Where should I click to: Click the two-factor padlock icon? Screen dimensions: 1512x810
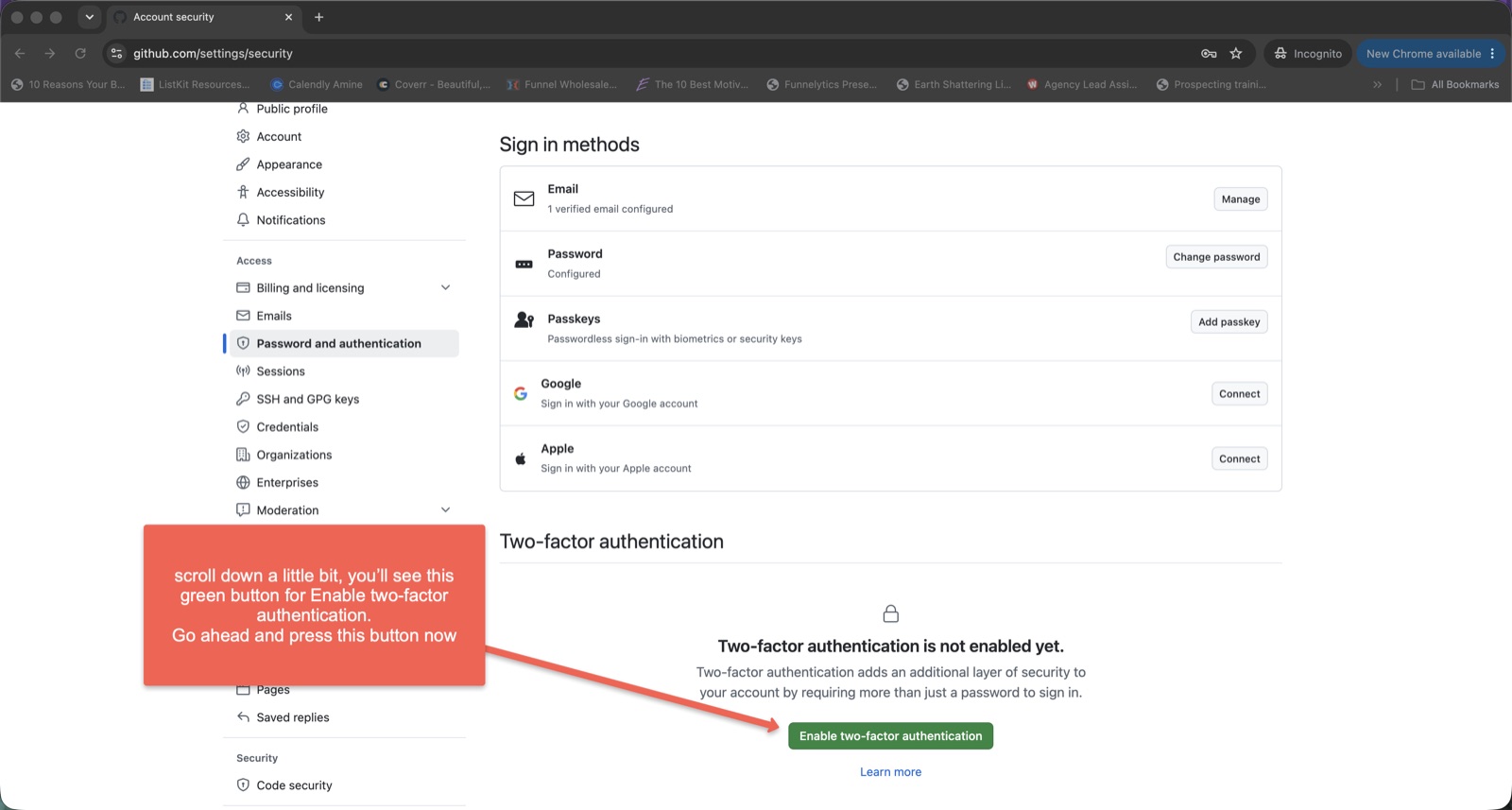[890, 613]
